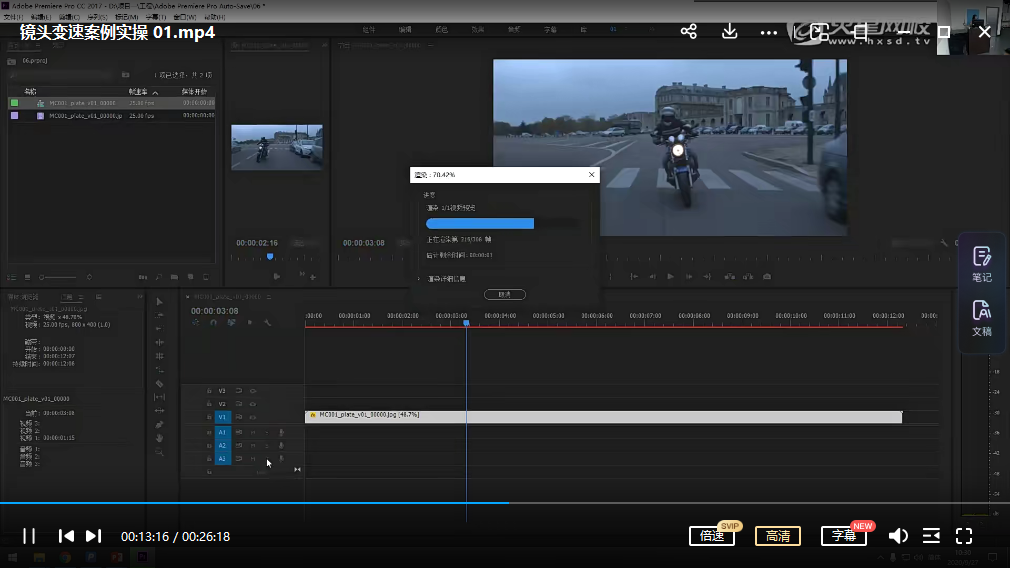The width and height of the screenshot is (1010, 568).
Task: Toggle the A3 audio track target
Action: pos(222,459)
